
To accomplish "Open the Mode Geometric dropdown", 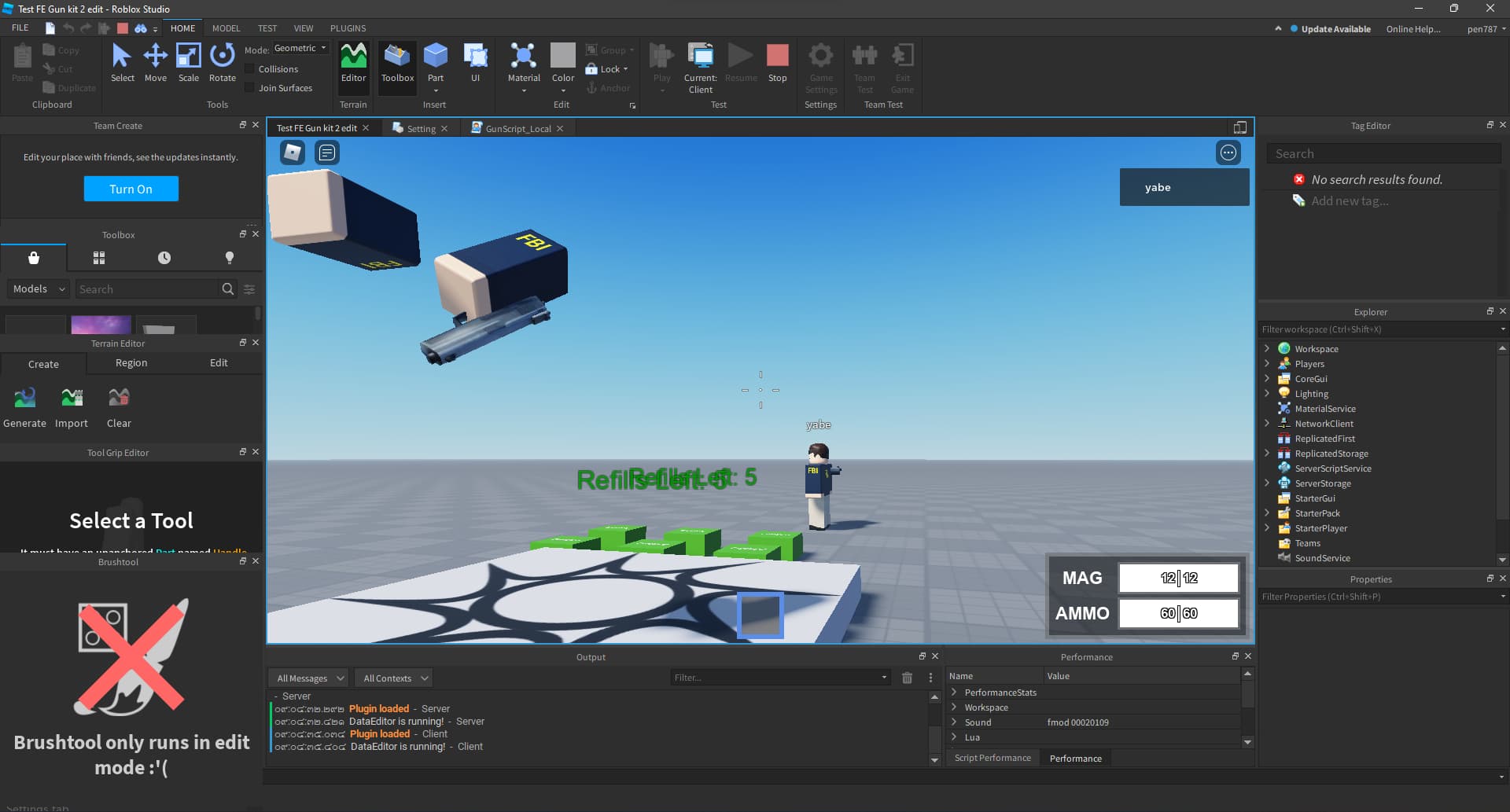I will (300, 48).
